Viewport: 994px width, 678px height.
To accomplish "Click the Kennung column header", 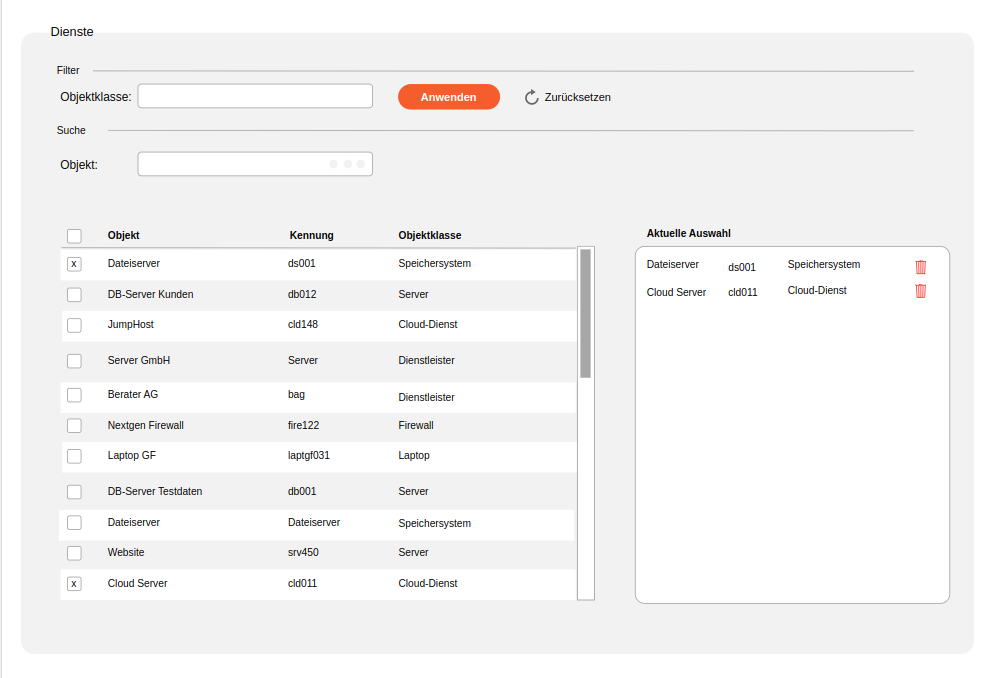I will coord(311,235).
